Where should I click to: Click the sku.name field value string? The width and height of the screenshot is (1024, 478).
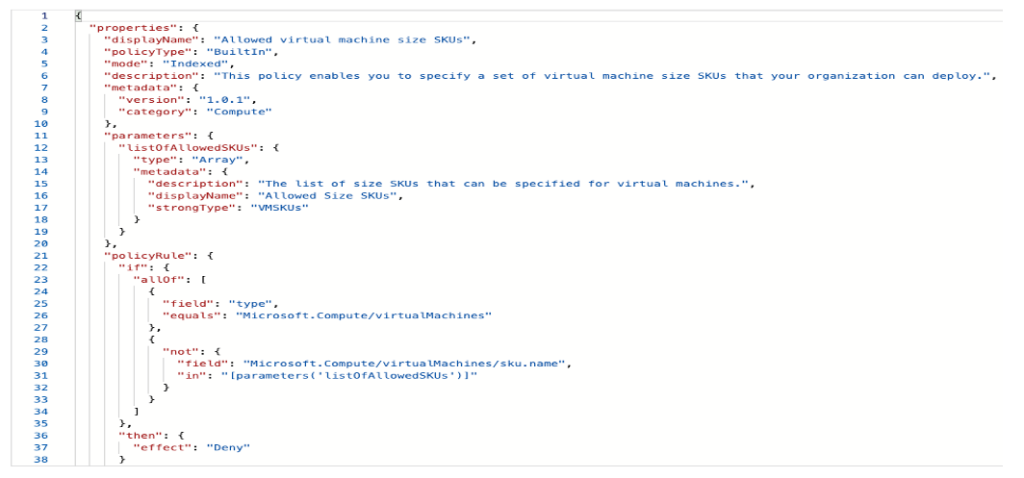[x=406, y=364]
